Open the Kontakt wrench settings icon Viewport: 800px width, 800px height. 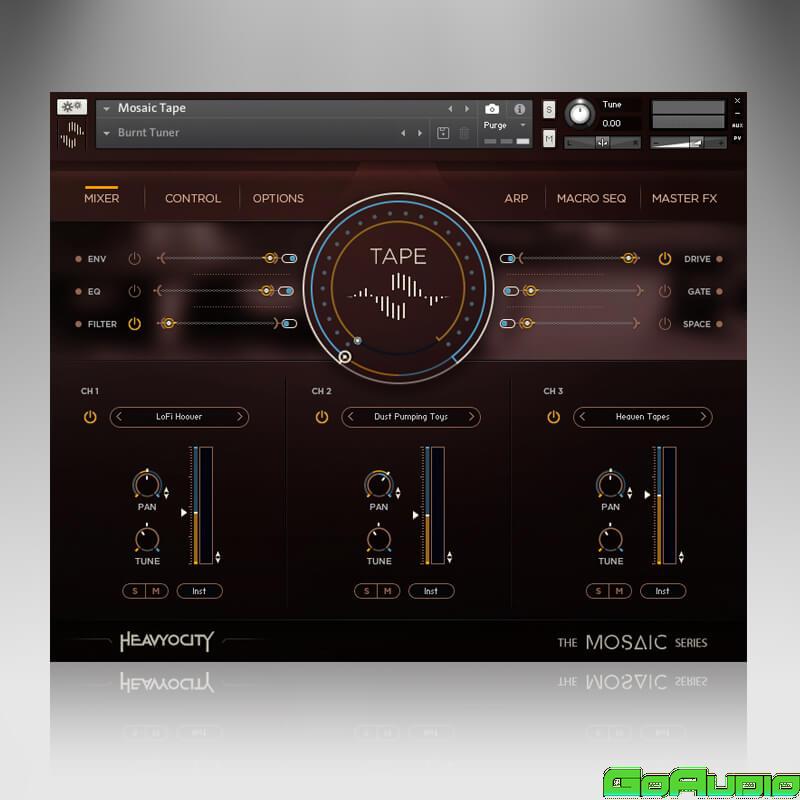(72, 107)
